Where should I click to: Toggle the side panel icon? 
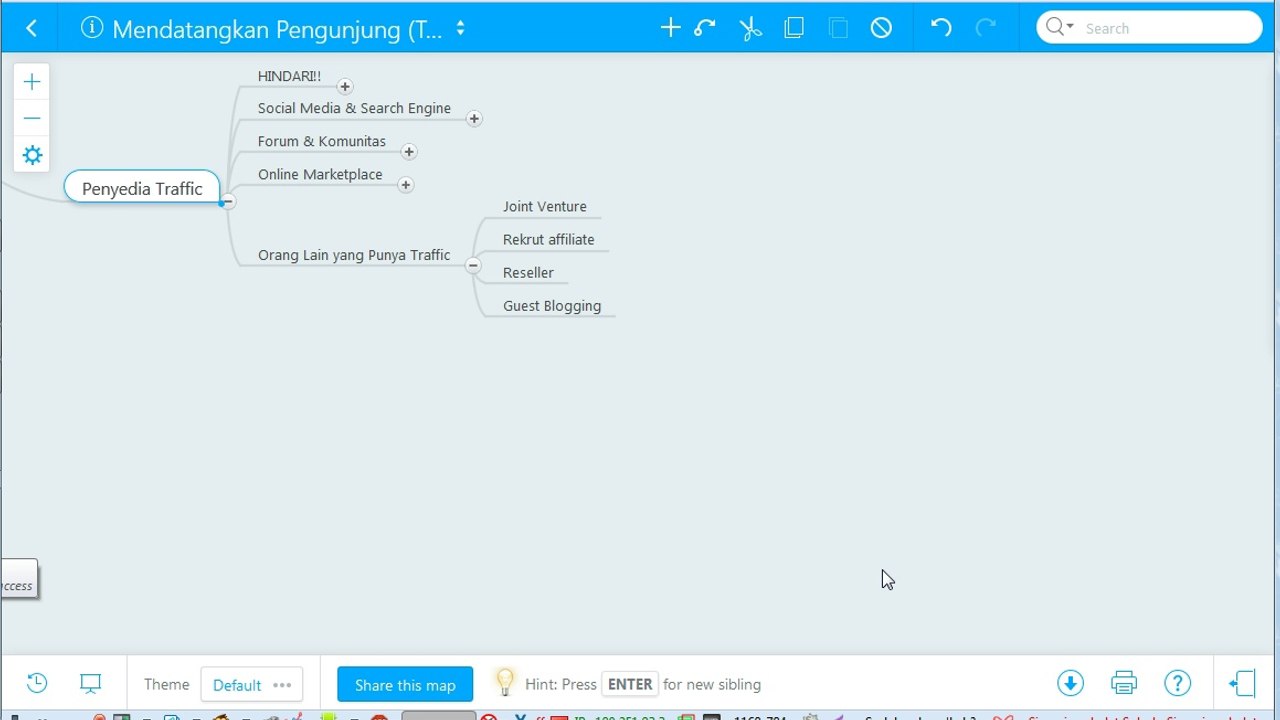point(1242,684)
